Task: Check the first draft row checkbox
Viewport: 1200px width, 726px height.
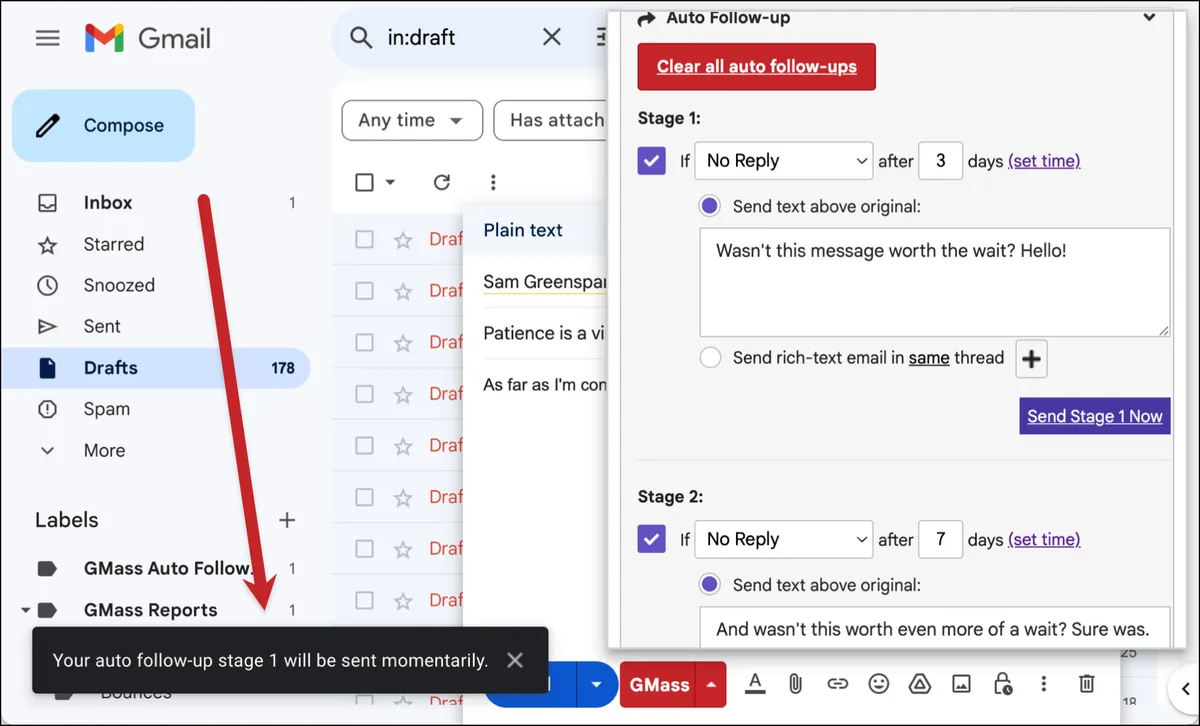Action: (x=365, y=239)
